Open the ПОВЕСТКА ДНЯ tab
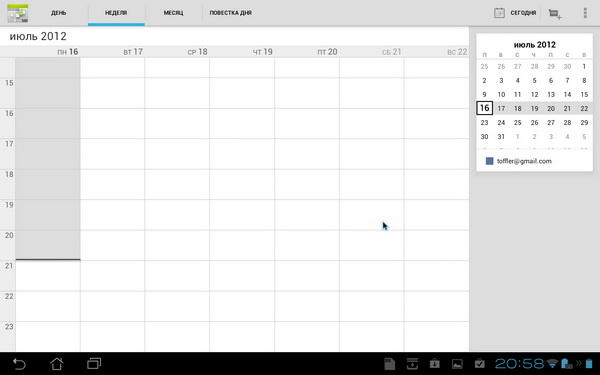Image resolution: width=600 pixels, height=375 pixels. pos(230,13)
